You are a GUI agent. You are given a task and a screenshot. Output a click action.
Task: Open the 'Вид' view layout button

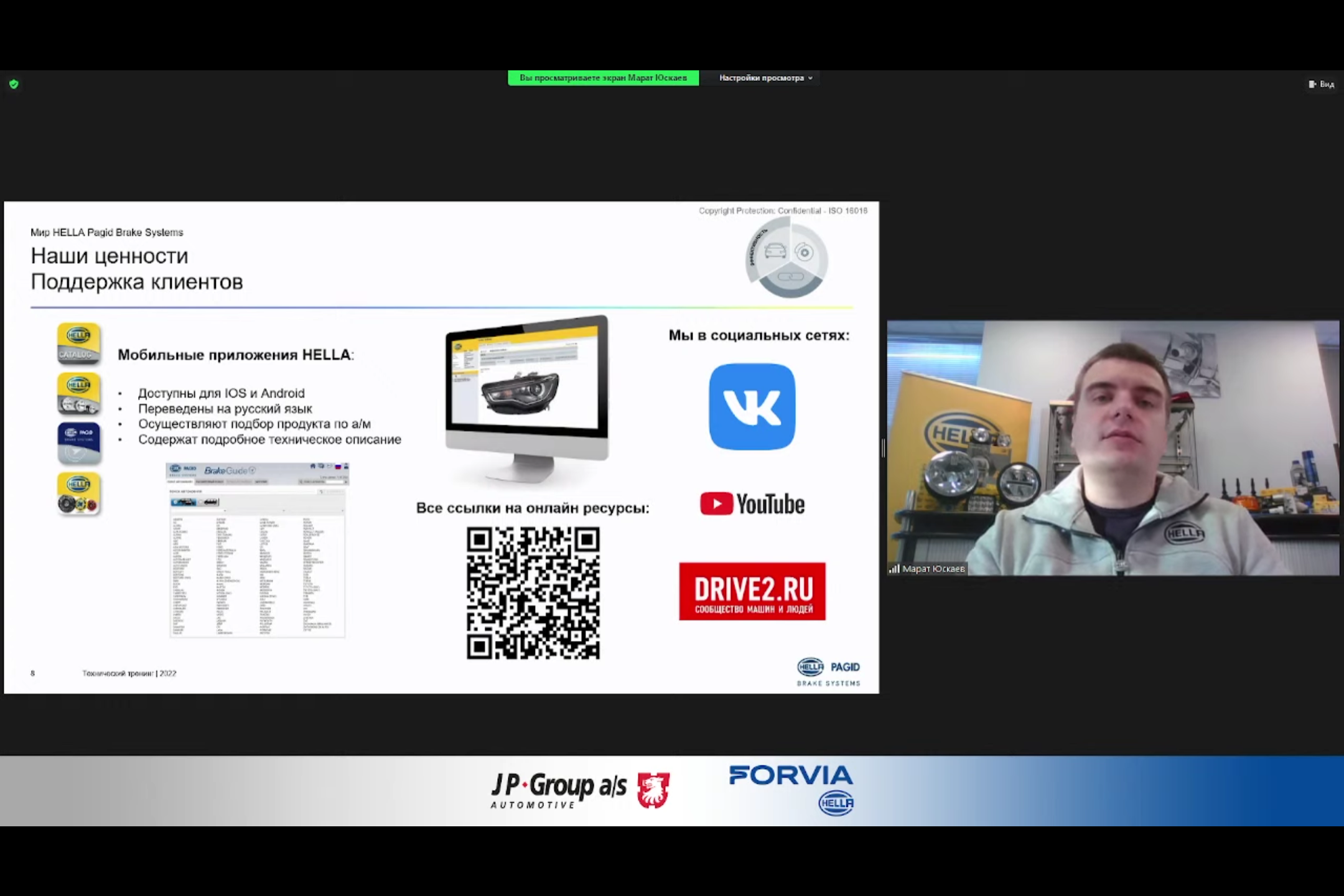(x=1321, y=84)
